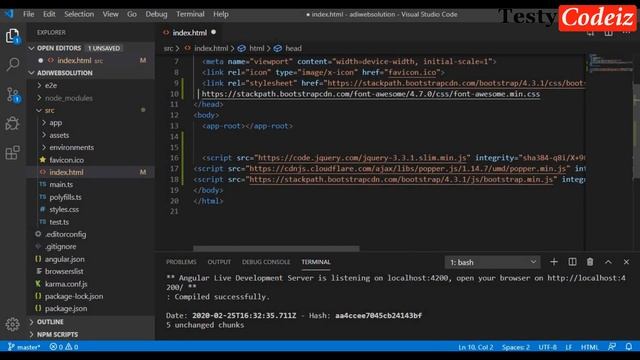Open the Debug menu

click(156, 14)
